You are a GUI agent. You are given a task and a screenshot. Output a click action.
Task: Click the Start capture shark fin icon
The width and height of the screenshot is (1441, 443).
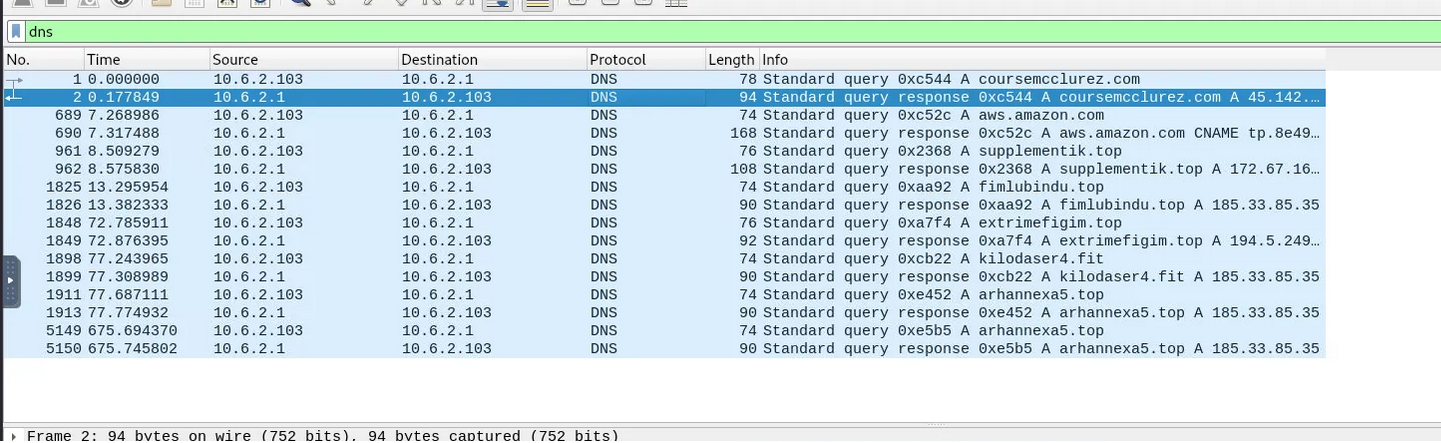pyautogui.click(x=20, y=3)
